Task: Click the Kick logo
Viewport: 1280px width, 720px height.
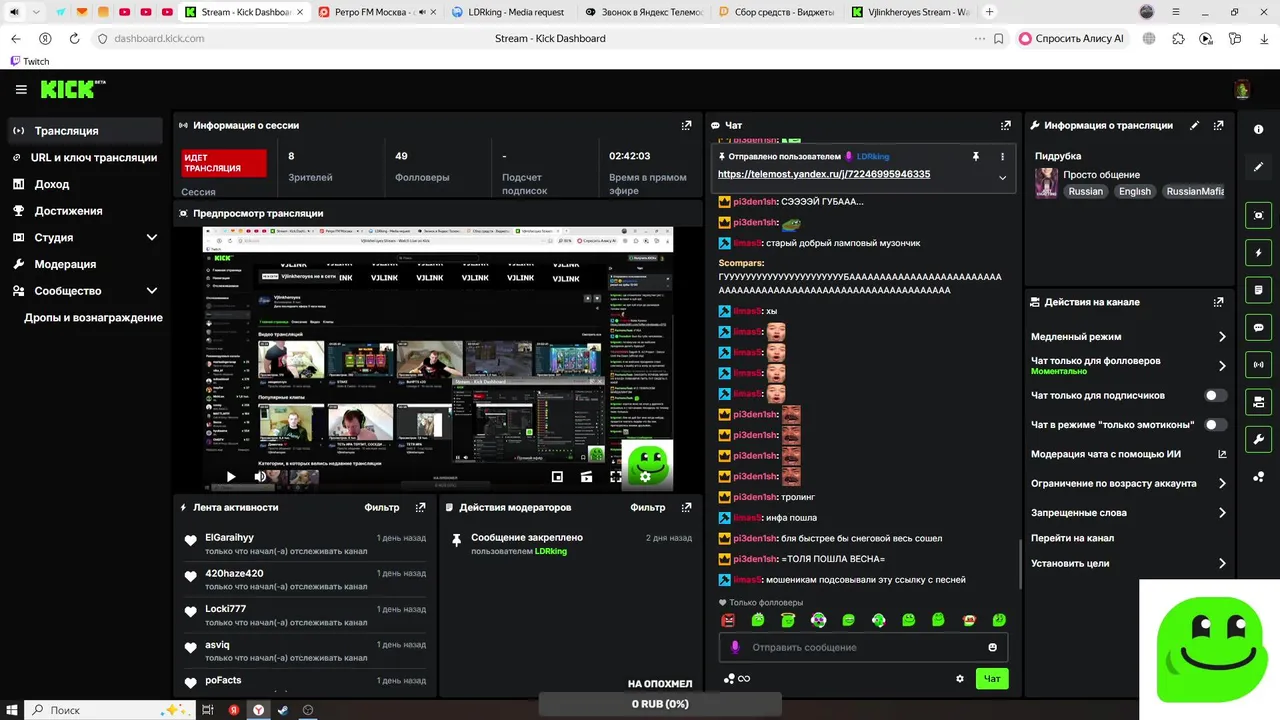Action: (73, 90)
